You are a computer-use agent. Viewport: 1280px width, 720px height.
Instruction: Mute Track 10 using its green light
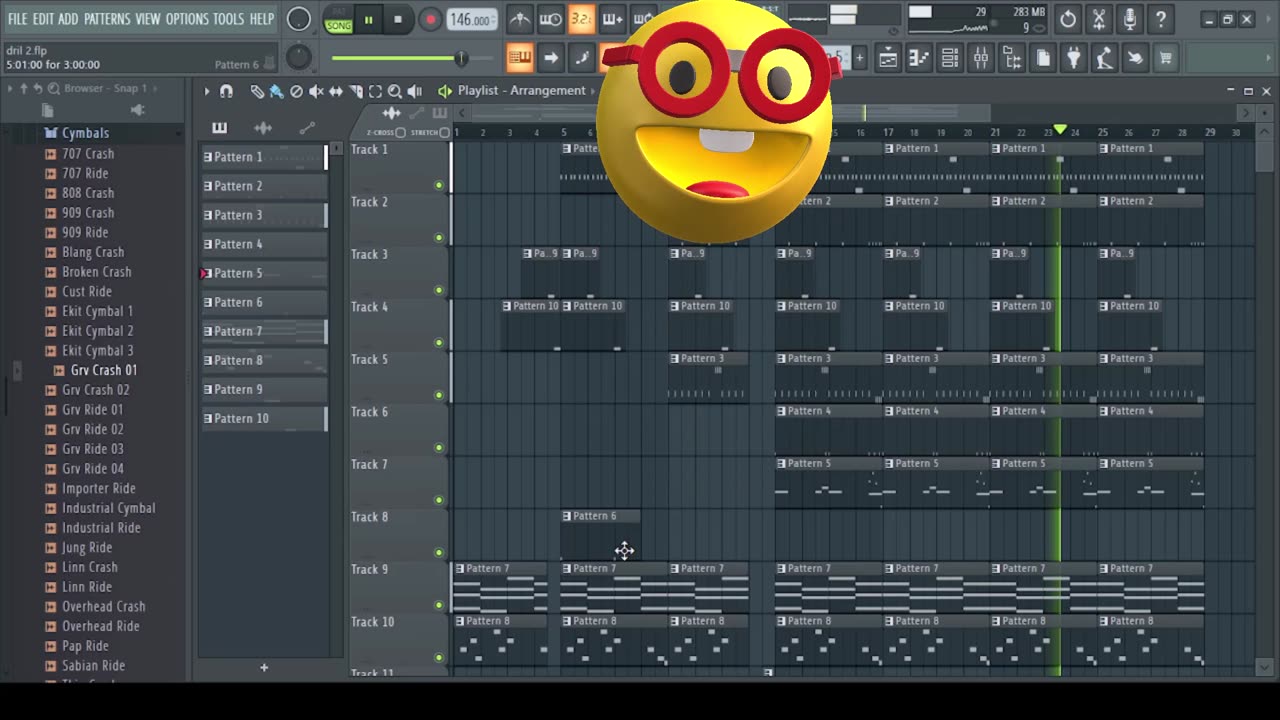(438, 657)
